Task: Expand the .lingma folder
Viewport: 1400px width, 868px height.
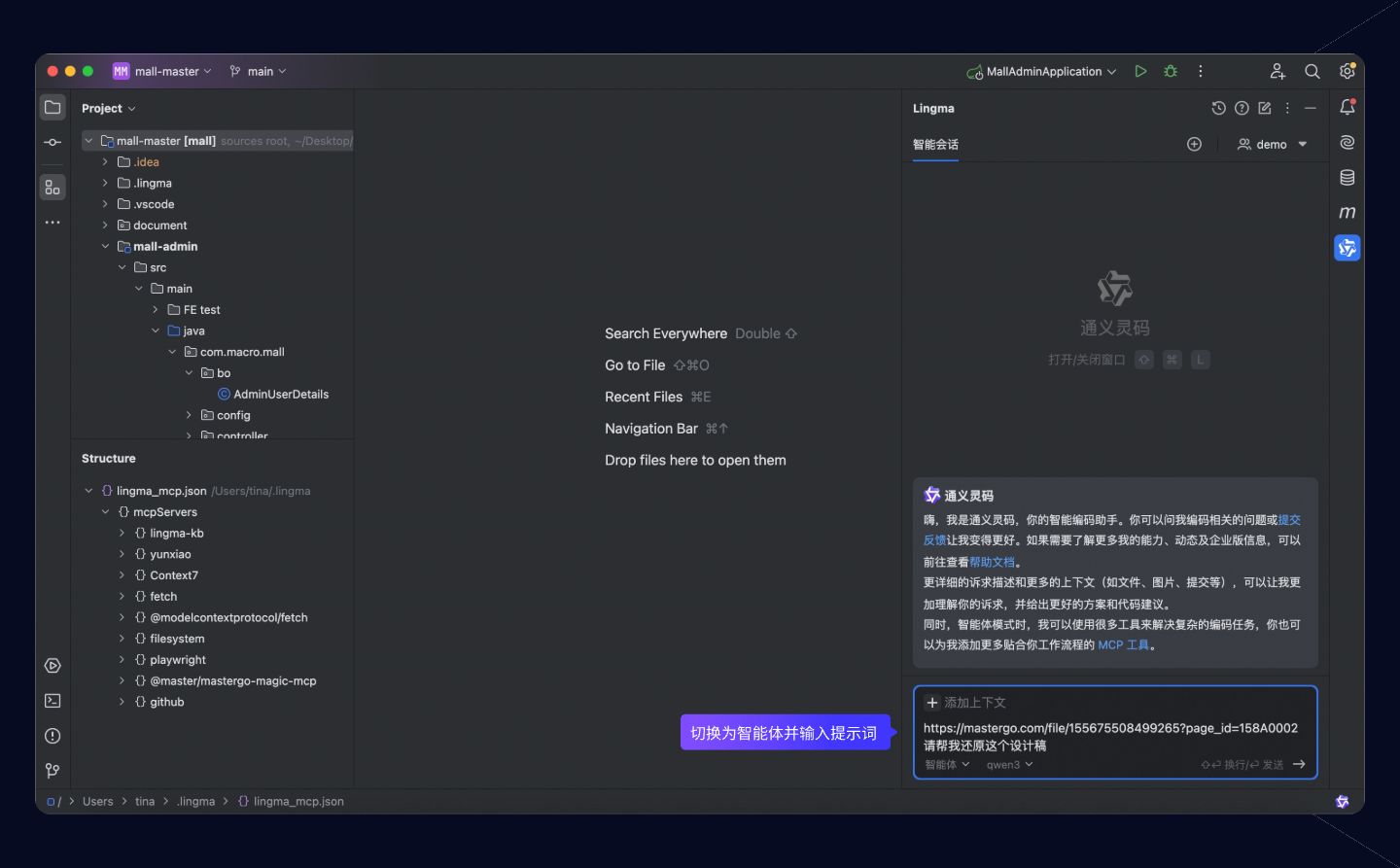Action: pos(106,183)
